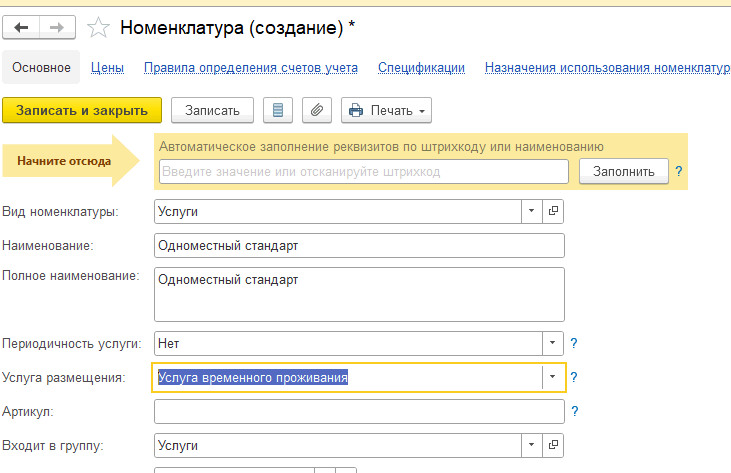The width and height of the screenshot is (731, 473).
Task: Open Правила определения счетов учета tab
Action: (x=251, y=68)
